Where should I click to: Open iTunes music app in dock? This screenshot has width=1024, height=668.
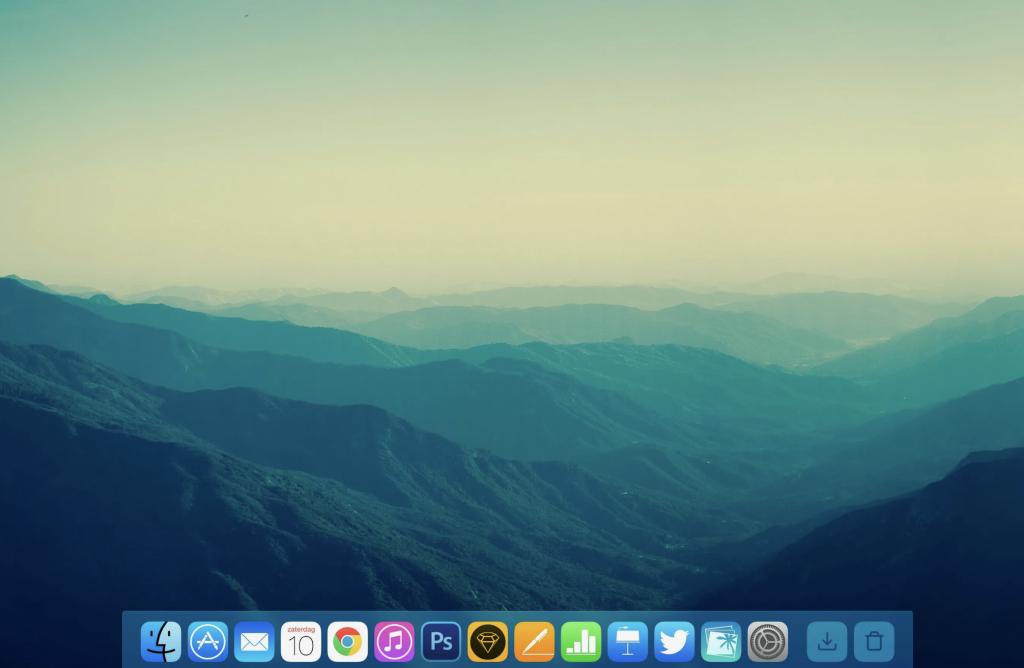pos(394,641)
